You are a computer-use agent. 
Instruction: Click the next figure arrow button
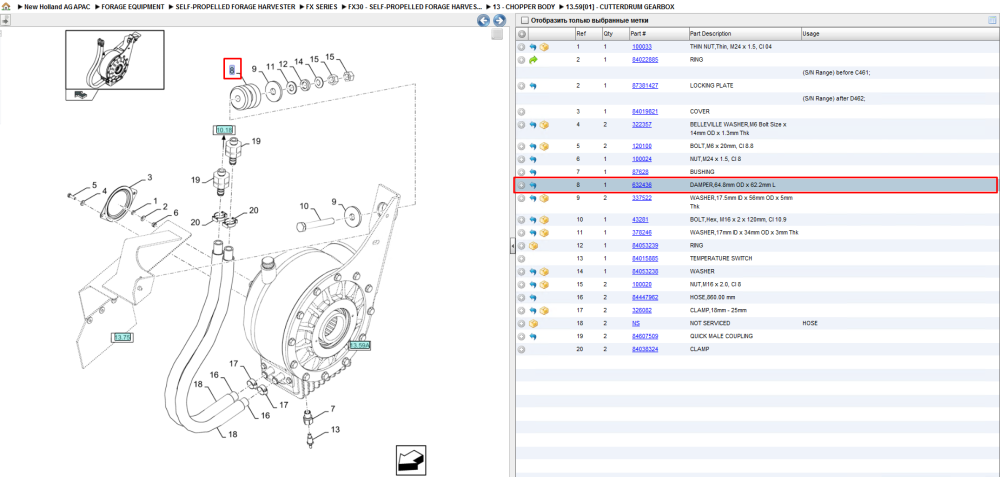click(499, 20)
